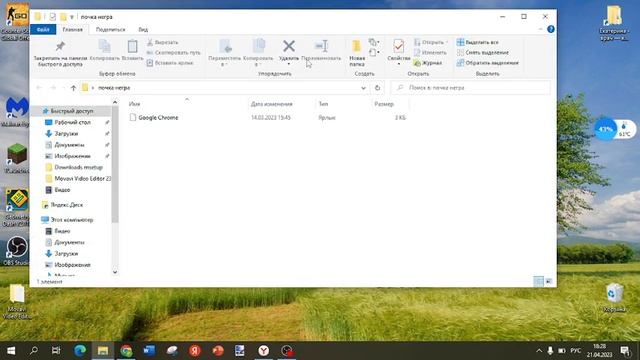Expand quick access toolbar customize arrow
The height and width of the screenshot is (360, 640).
coord(72,17)
